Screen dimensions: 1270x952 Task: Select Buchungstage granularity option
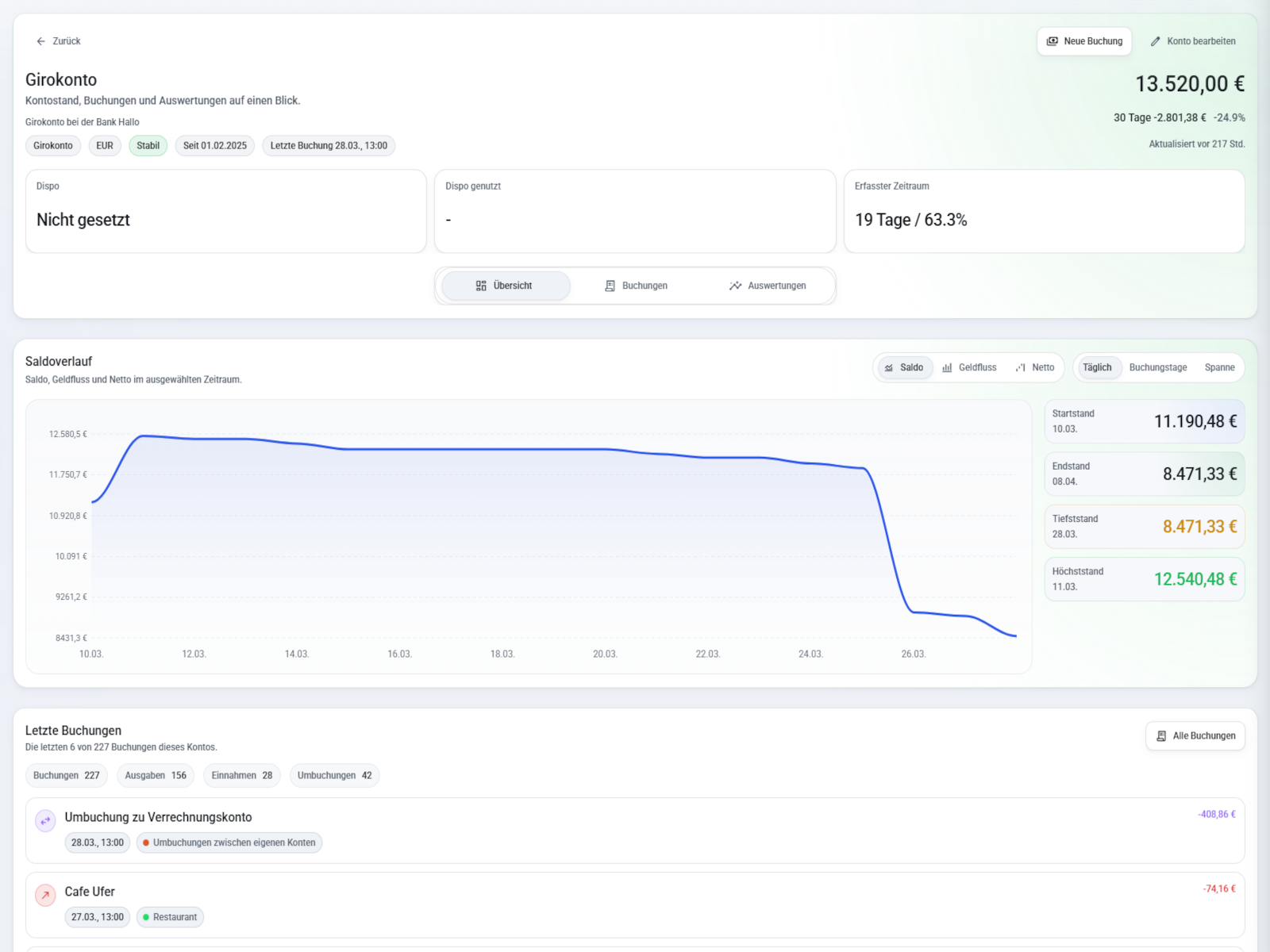pos(1158,368)
